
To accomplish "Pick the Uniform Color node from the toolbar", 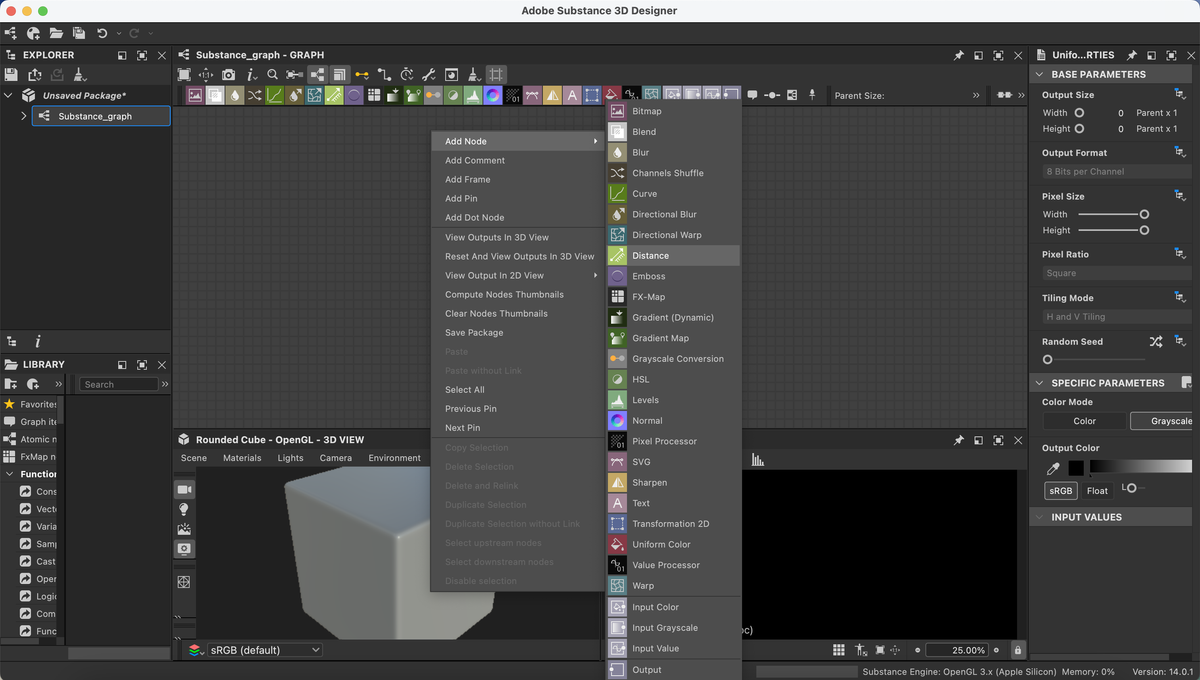I will 611,94.
